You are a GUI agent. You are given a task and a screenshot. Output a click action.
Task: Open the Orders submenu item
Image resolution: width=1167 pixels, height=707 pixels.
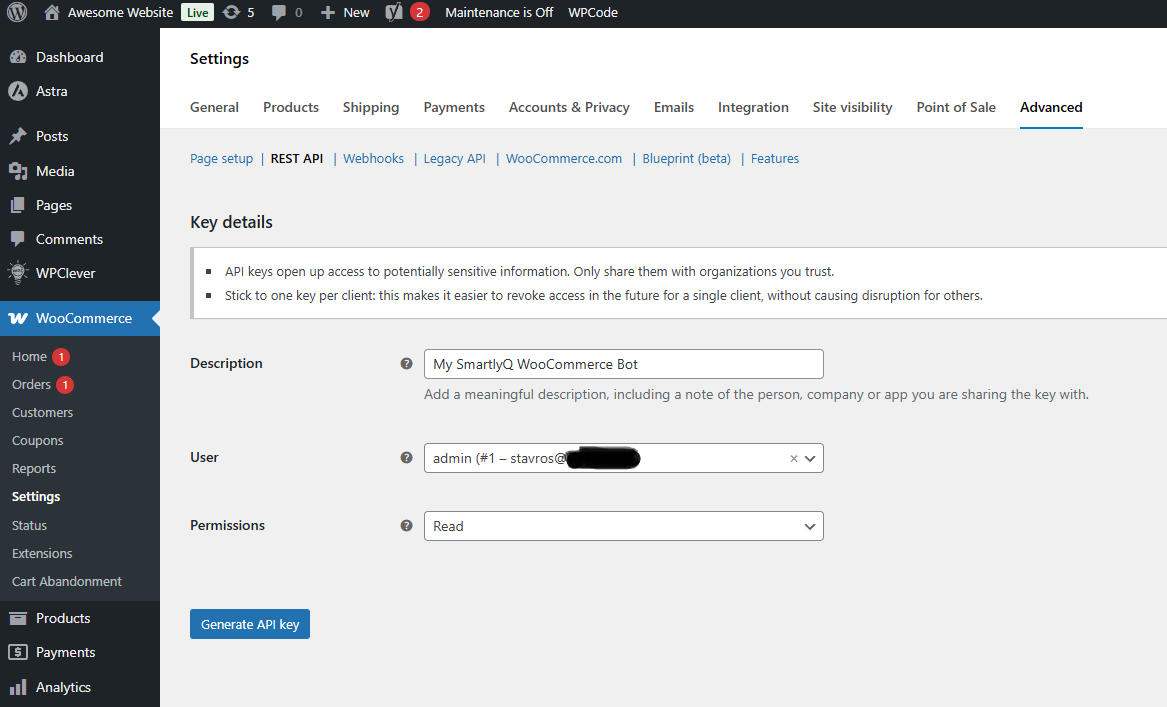tap(31, 385)
